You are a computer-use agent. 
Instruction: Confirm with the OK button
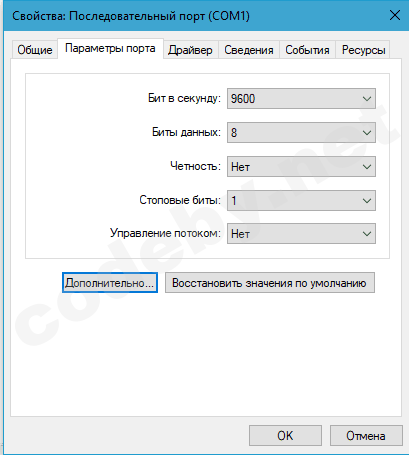click(285, 435)
